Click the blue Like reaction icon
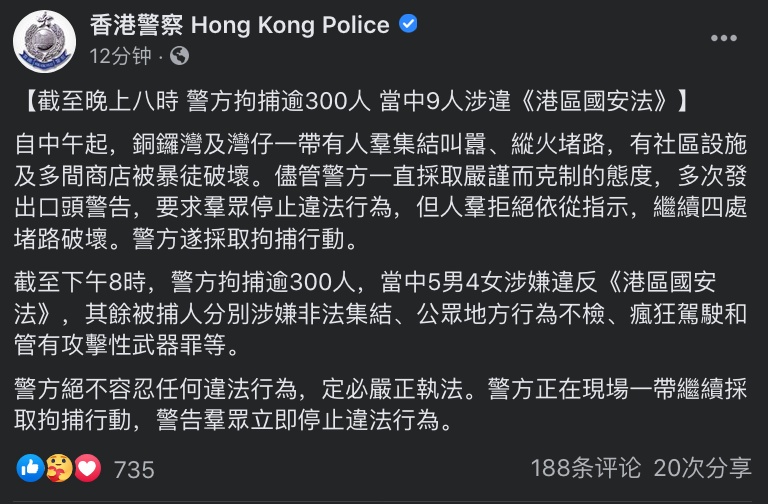Image resolution: width=768 pixels, height=504 pixels. (31, 468)
